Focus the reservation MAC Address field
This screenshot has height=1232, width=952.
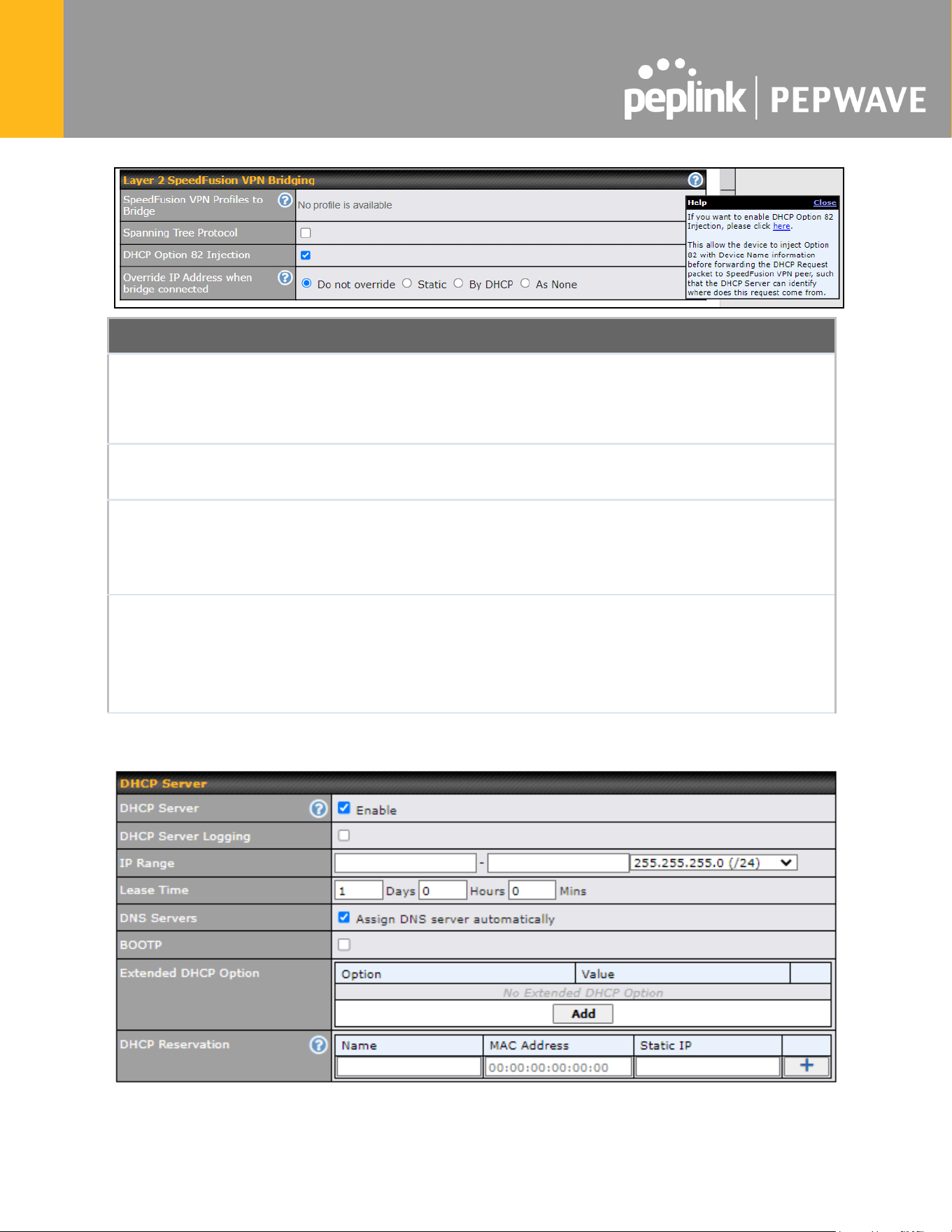coord(558,1068)
